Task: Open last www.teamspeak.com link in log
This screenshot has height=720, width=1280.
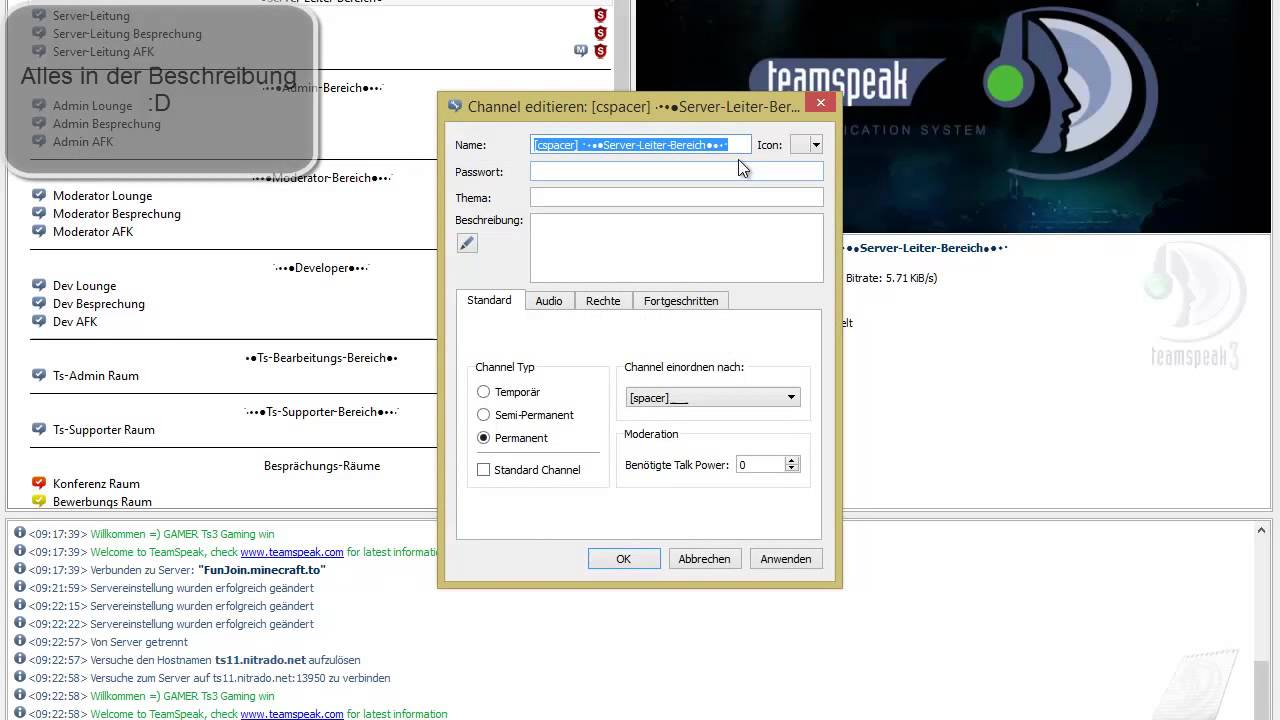Action: pos(292,714)
